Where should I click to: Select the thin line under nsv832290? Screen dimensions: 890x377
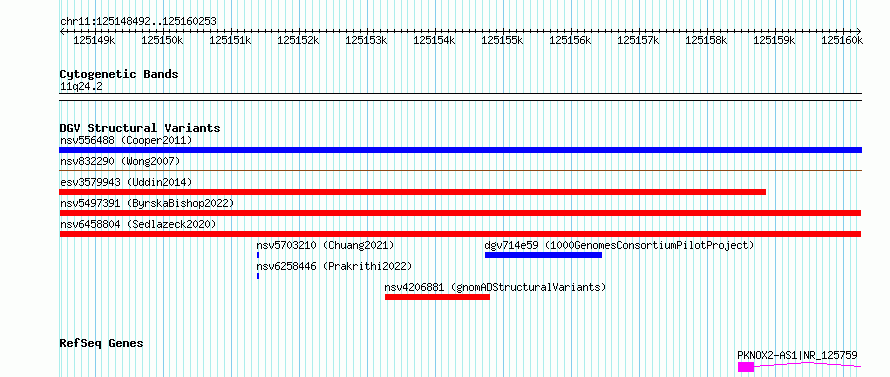point(460,170)
